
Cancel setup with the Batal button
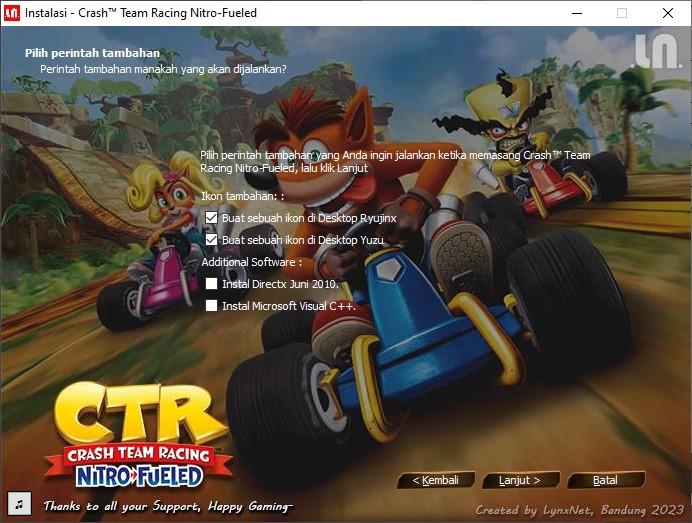click(605, 480)
